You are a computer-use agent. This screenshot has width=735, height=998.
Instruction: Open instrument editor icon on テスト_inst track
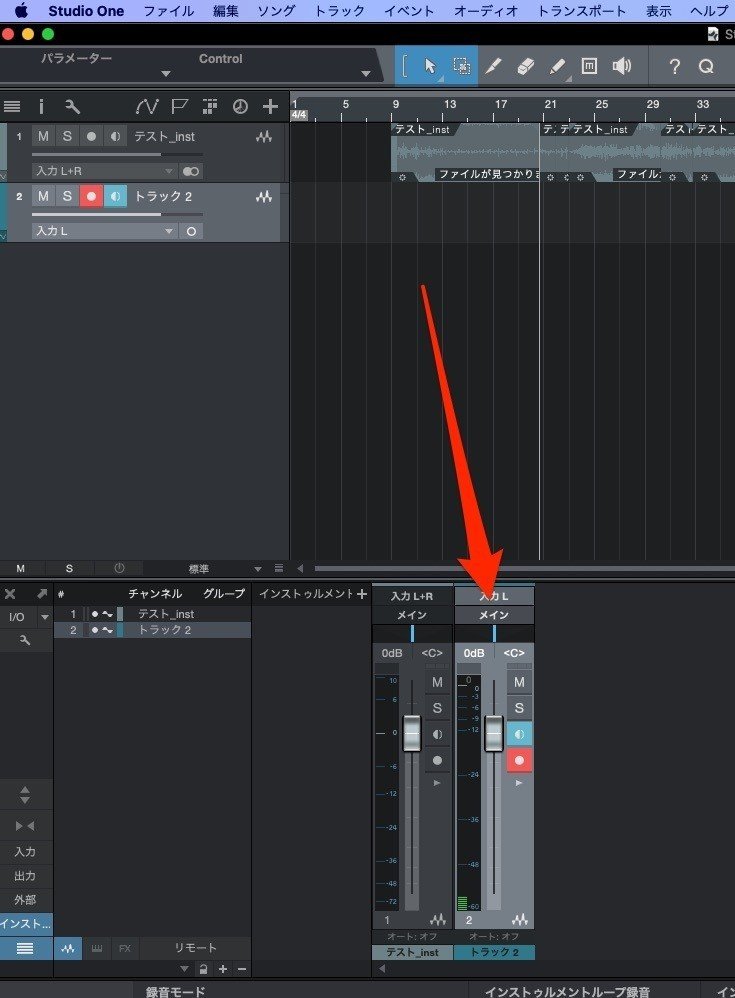point(264,137)
